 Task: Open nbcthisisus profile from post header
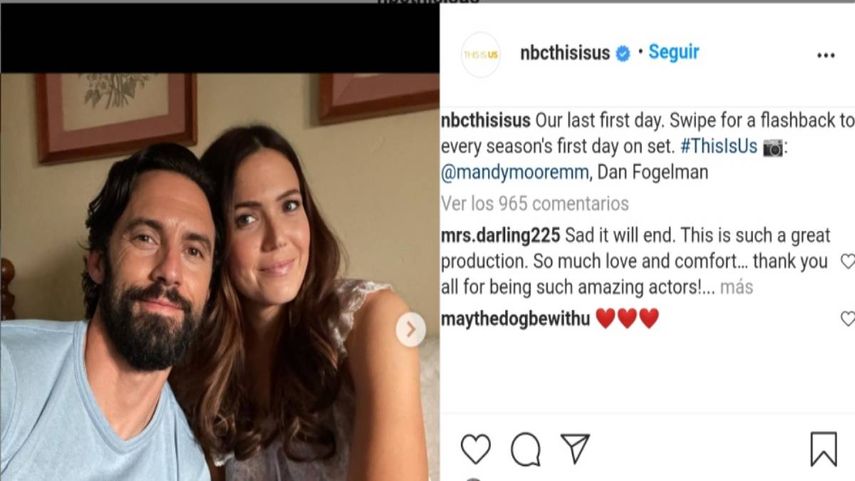(565, 54)
